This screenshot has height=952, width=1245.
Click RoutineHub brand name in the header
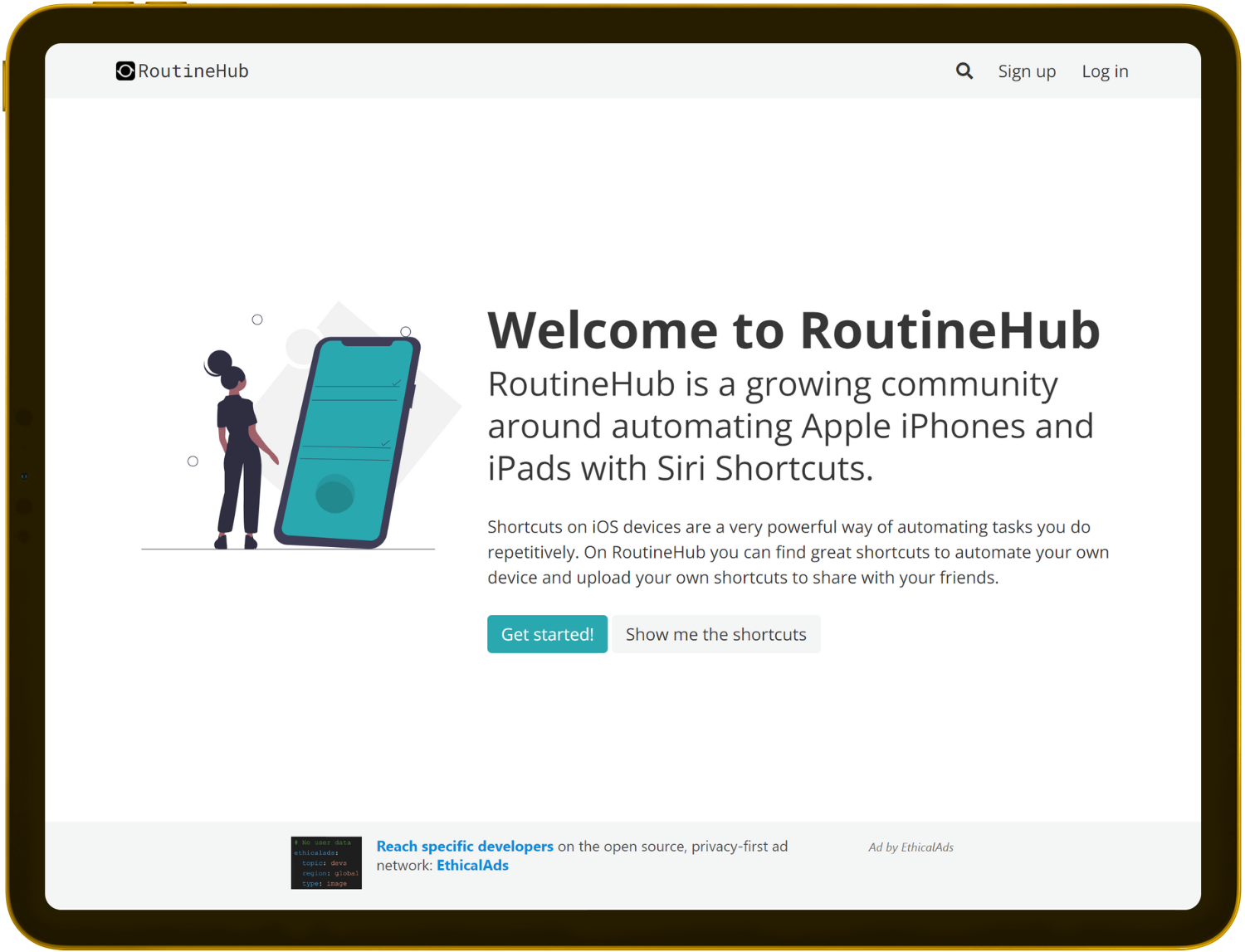pyautogui.click(x=193, y=71)
